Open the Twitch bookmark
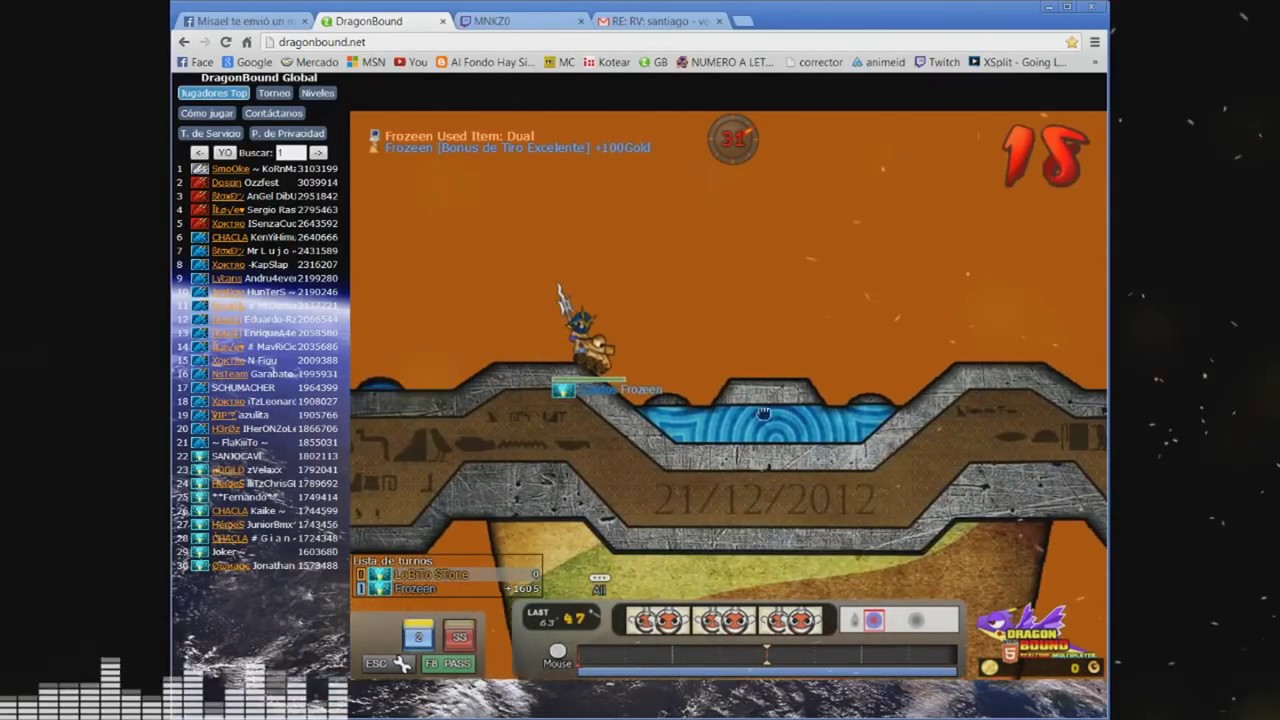Viewport: 1280px width, 720px height. (936, 62)
